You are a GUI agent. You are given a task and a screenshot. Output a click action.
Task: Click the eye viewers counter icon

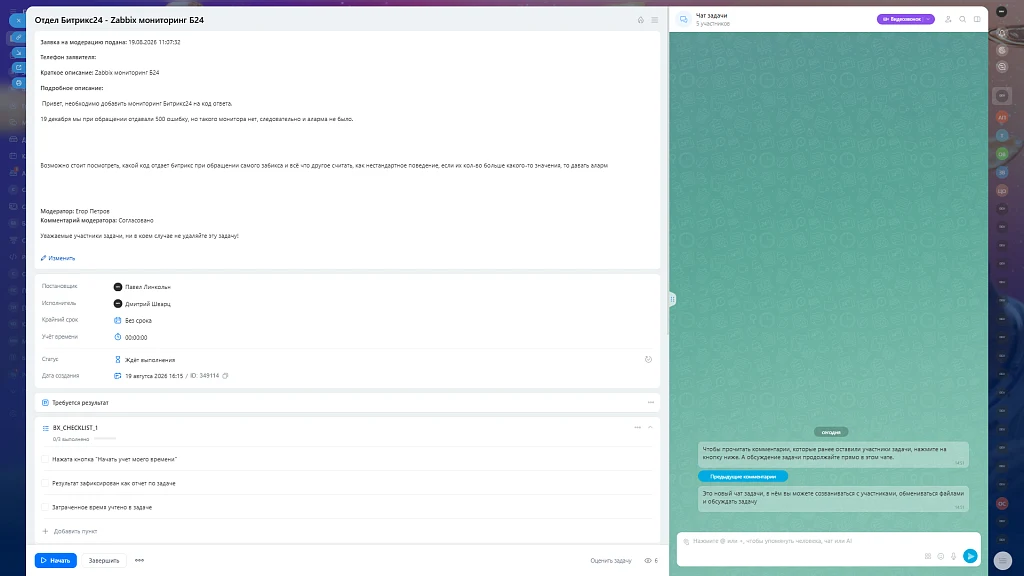point(650,561)
